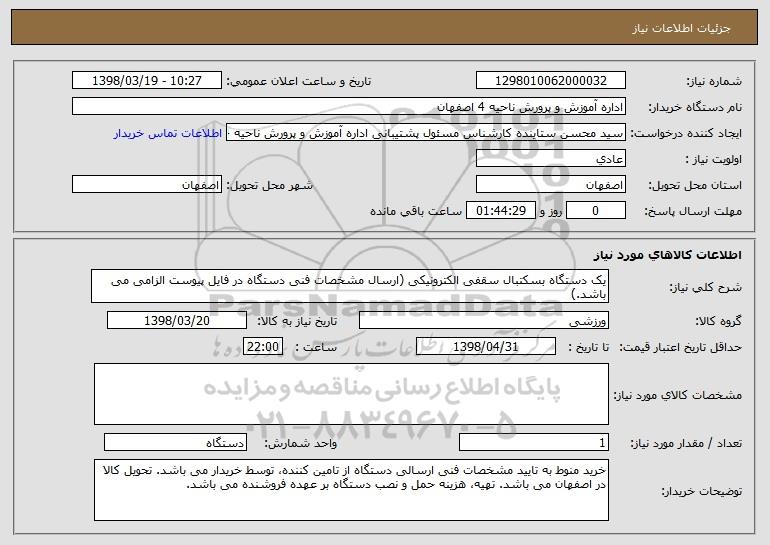Screen dimensions: 770x545
Task: Click the label شهر محل تحویل
Action: pos(269,186)
